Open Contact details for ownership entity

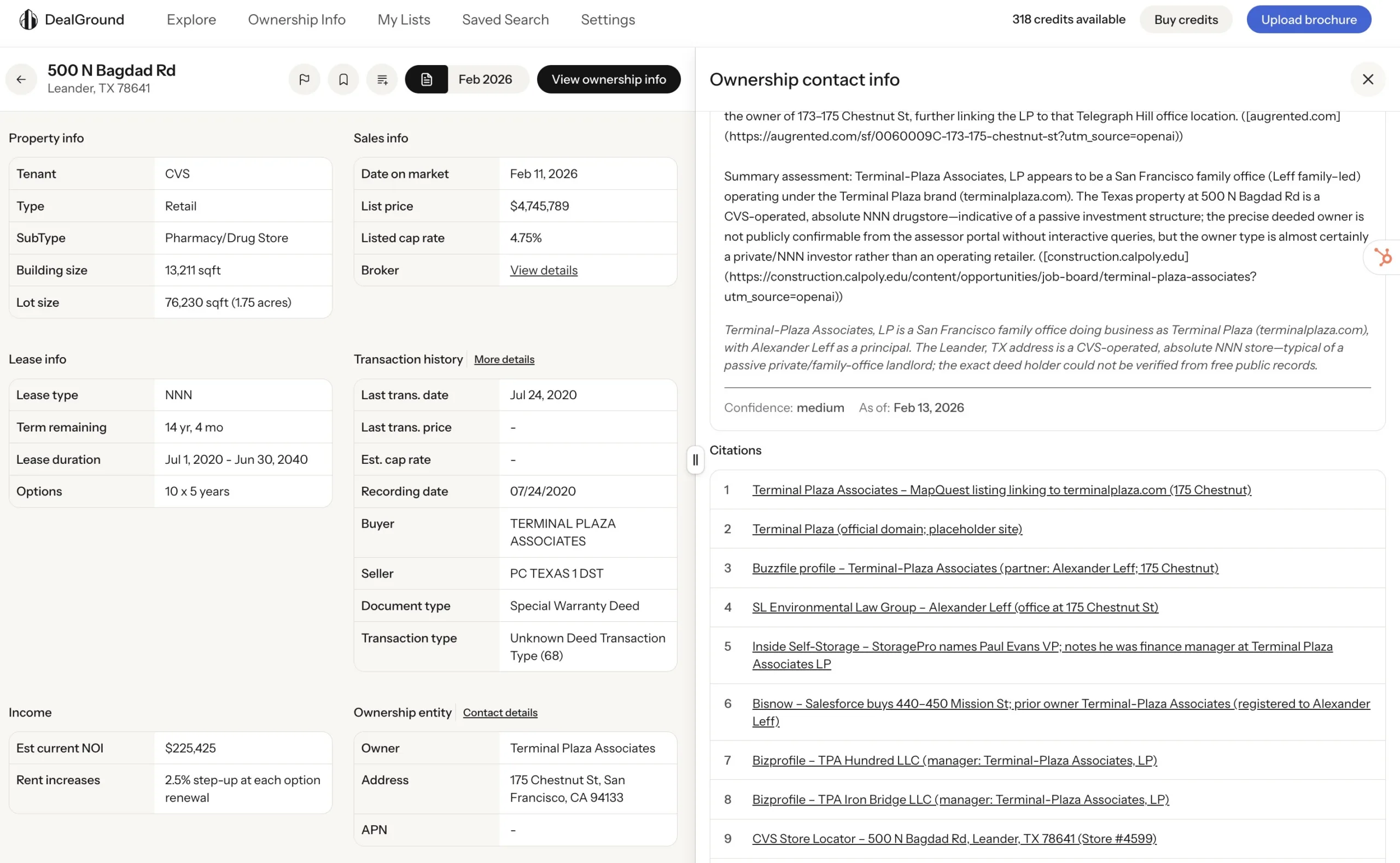pyautogui.click(x=499, y=712)
